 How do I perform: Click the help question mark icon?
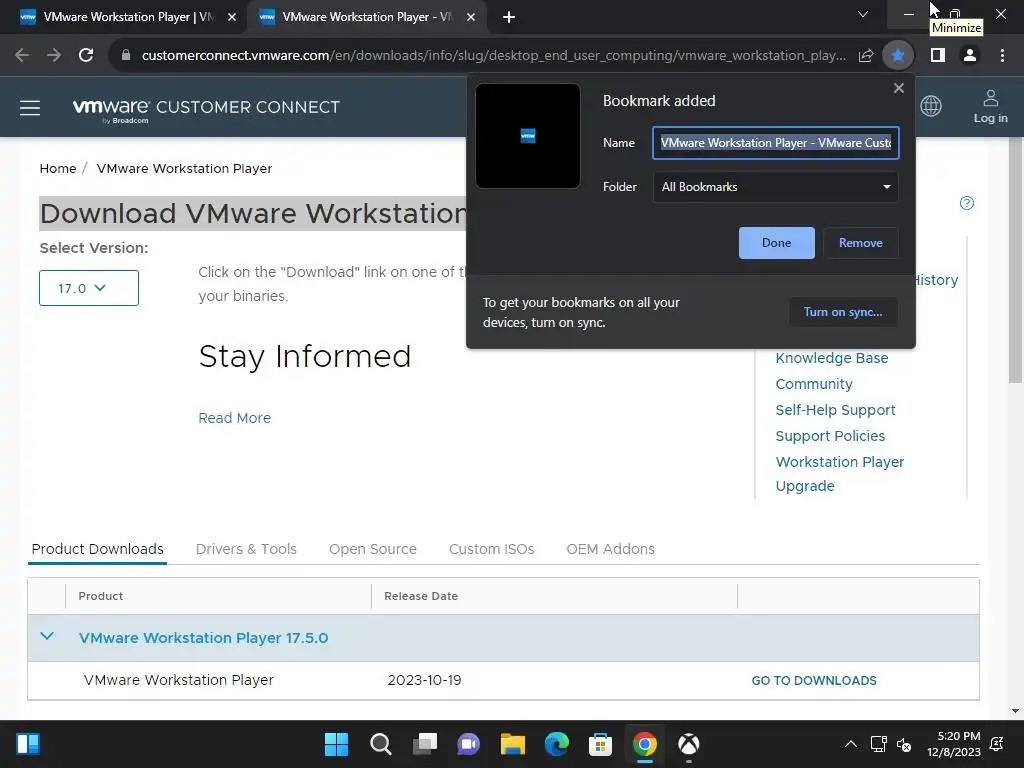tap(967, 203)
